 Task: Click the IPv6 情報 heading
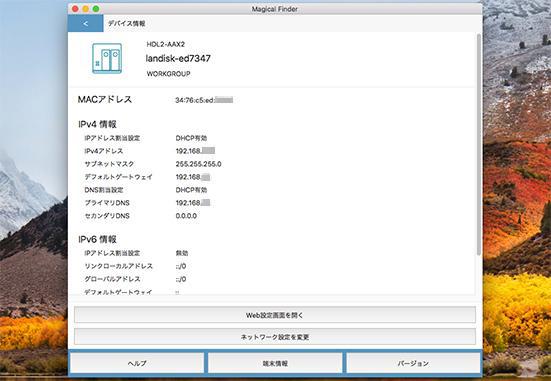pyautogui.click(x=97, y=239)
